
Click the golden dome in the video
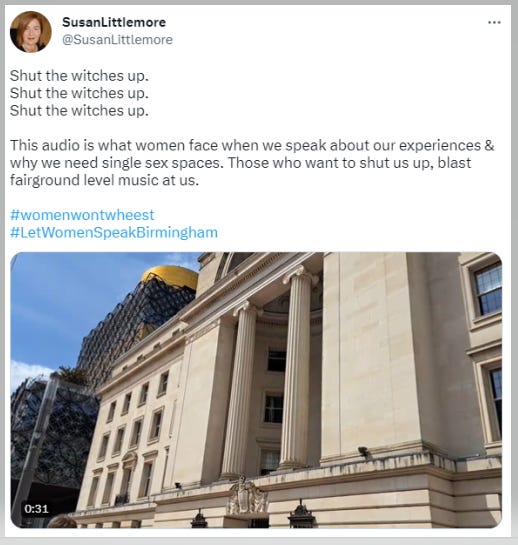pos(170,276)
